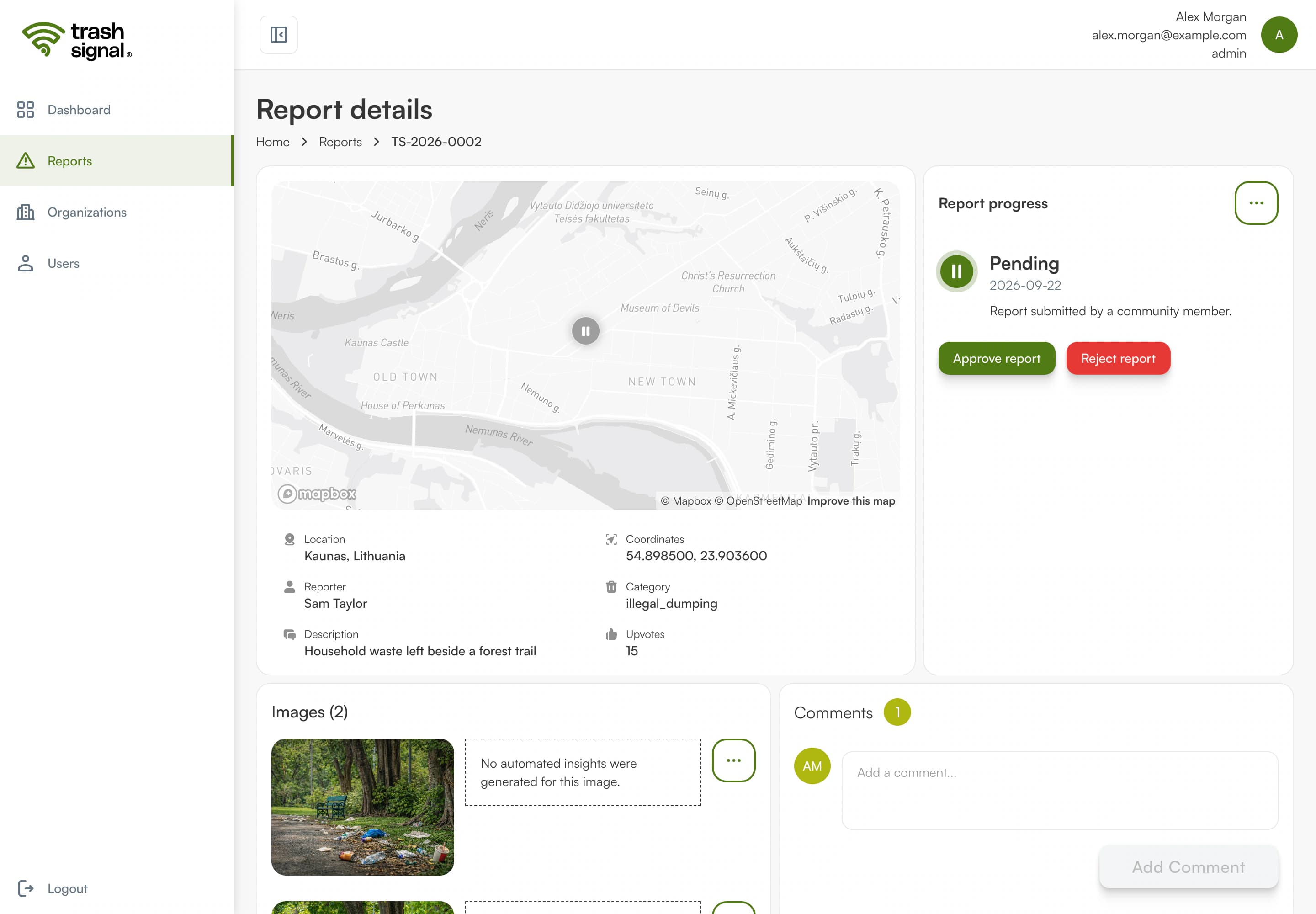Open first image's more options menu
1316x914 pixels.
tap(733, 760)
